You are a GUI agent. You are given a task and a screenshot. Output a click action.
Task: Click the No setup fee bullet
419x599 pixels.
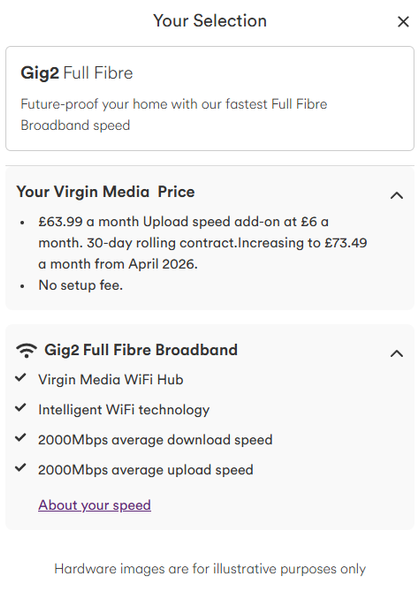pos(81,285)
